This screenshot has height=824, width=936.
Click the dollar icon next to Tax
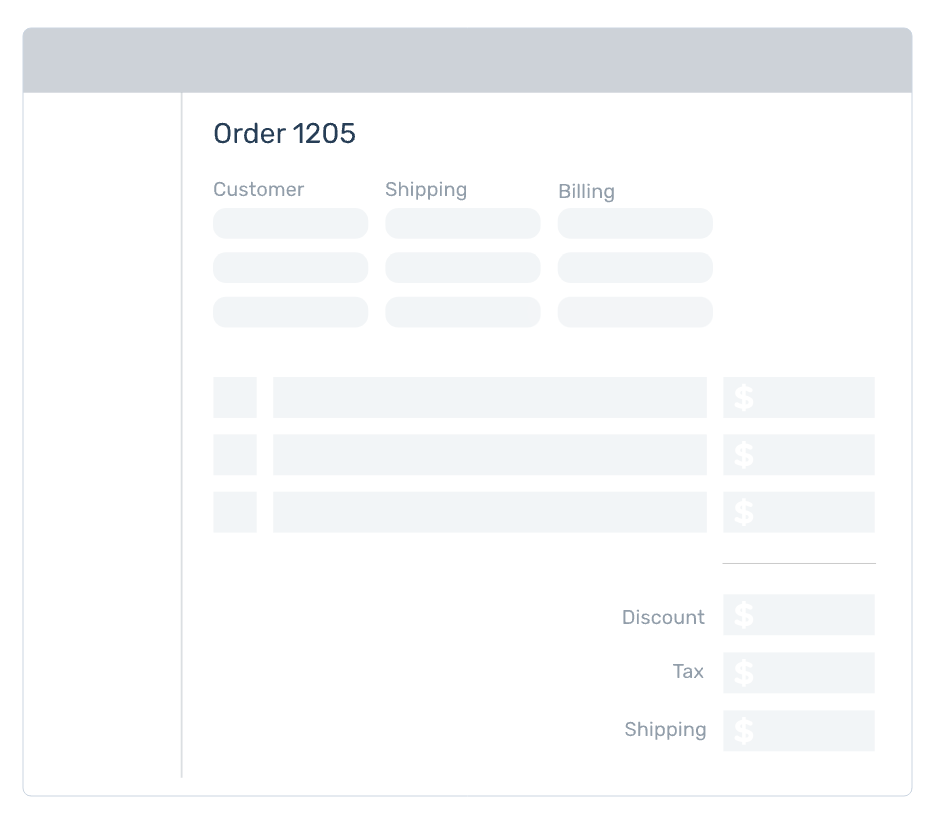743,672
